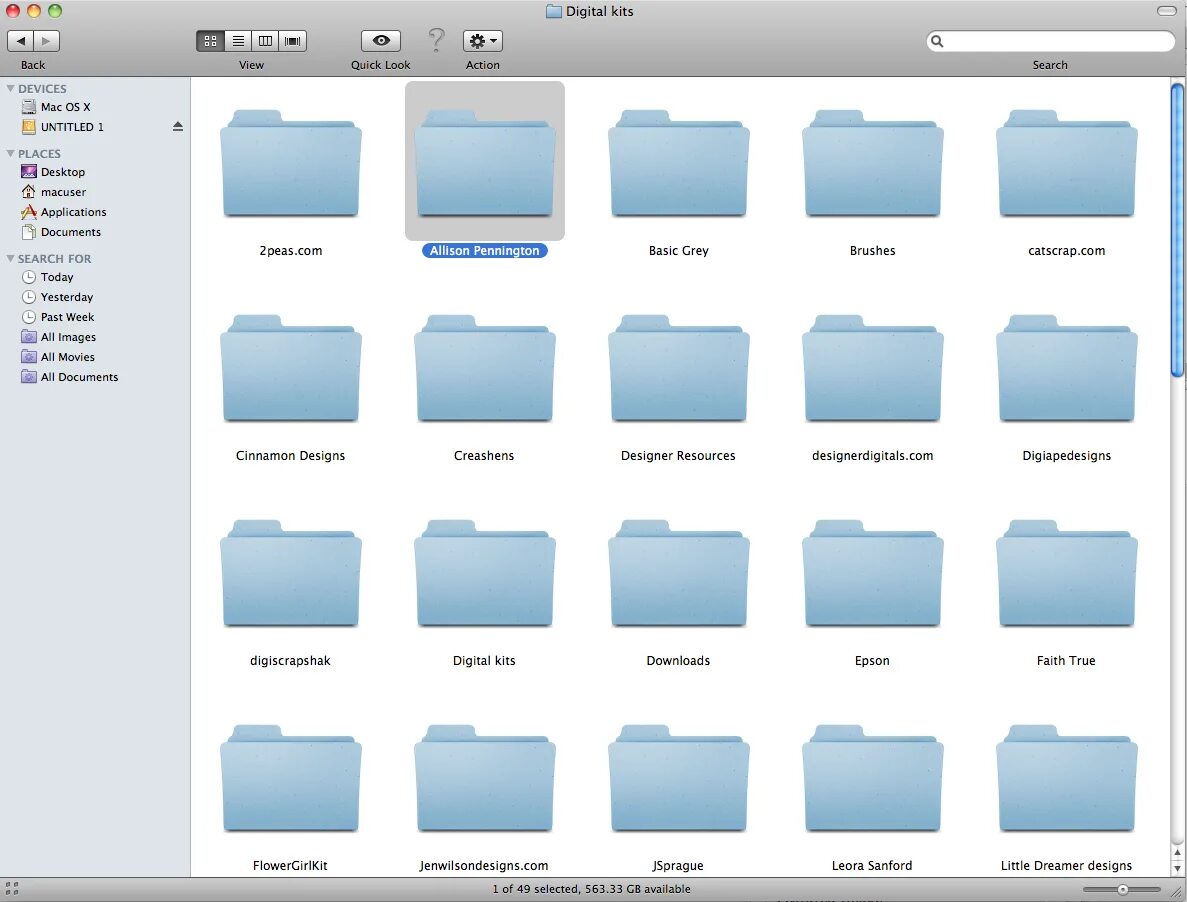Go back with the left arrow button
This screenshot has width=1187, height=902.
point(20,41)
